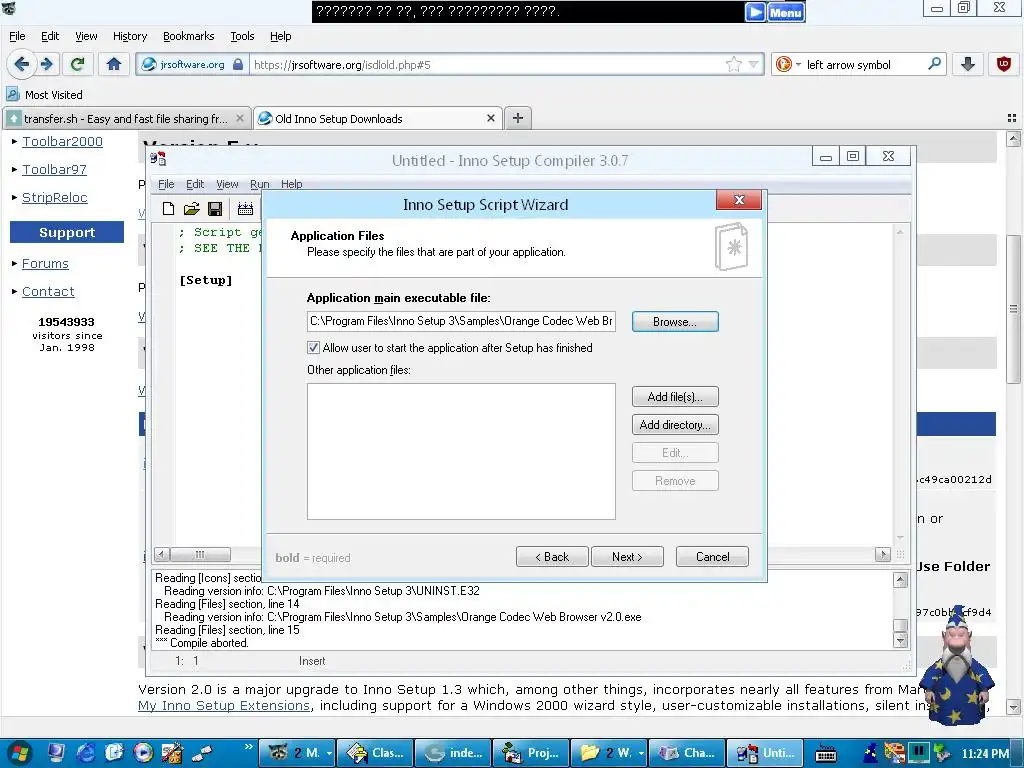Click New script icon in Inno Setup toolbar
The height and width of the screenshot is (768, 1024).
point(168,208)
